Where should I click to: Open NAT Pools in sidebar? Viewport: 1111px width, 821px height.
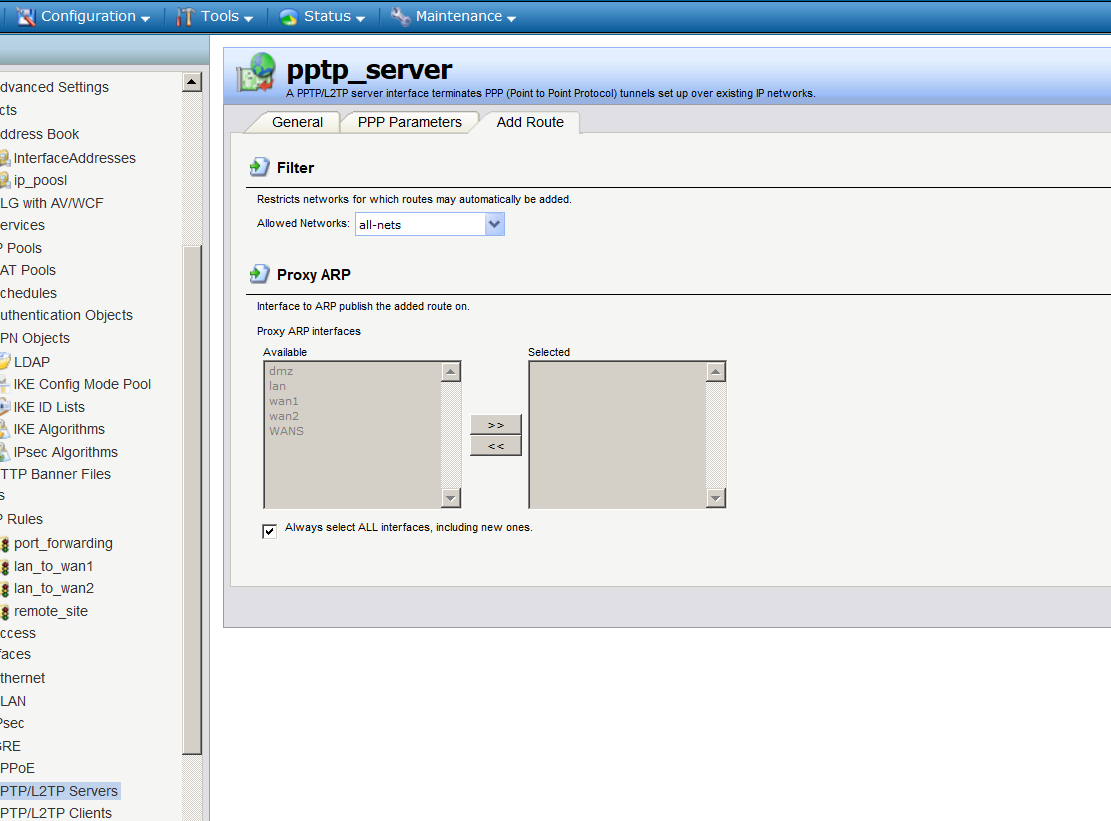tap(28, 270)
